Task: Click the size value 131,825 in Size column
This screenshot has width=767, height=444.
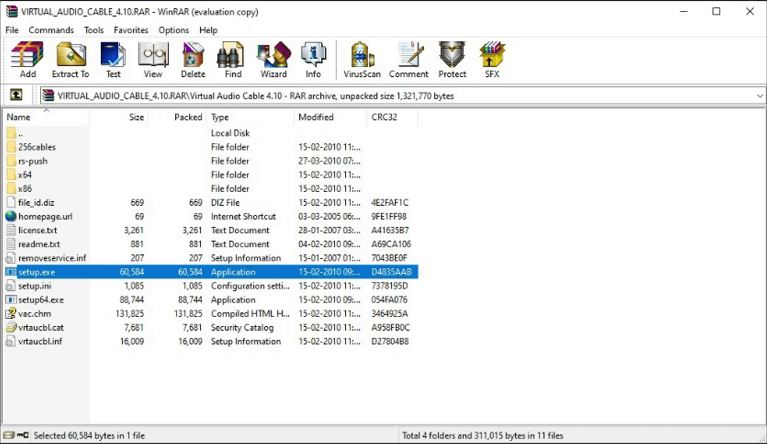Action: (130, 313)
